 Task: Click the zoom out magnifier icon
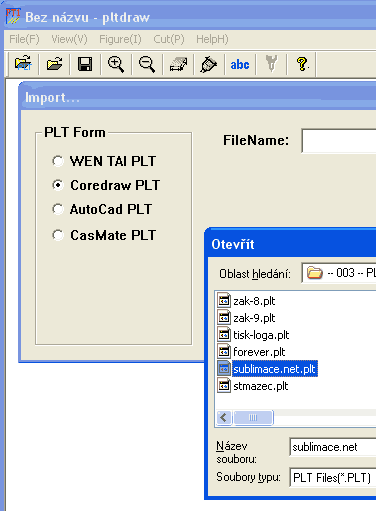pos(147,63)
